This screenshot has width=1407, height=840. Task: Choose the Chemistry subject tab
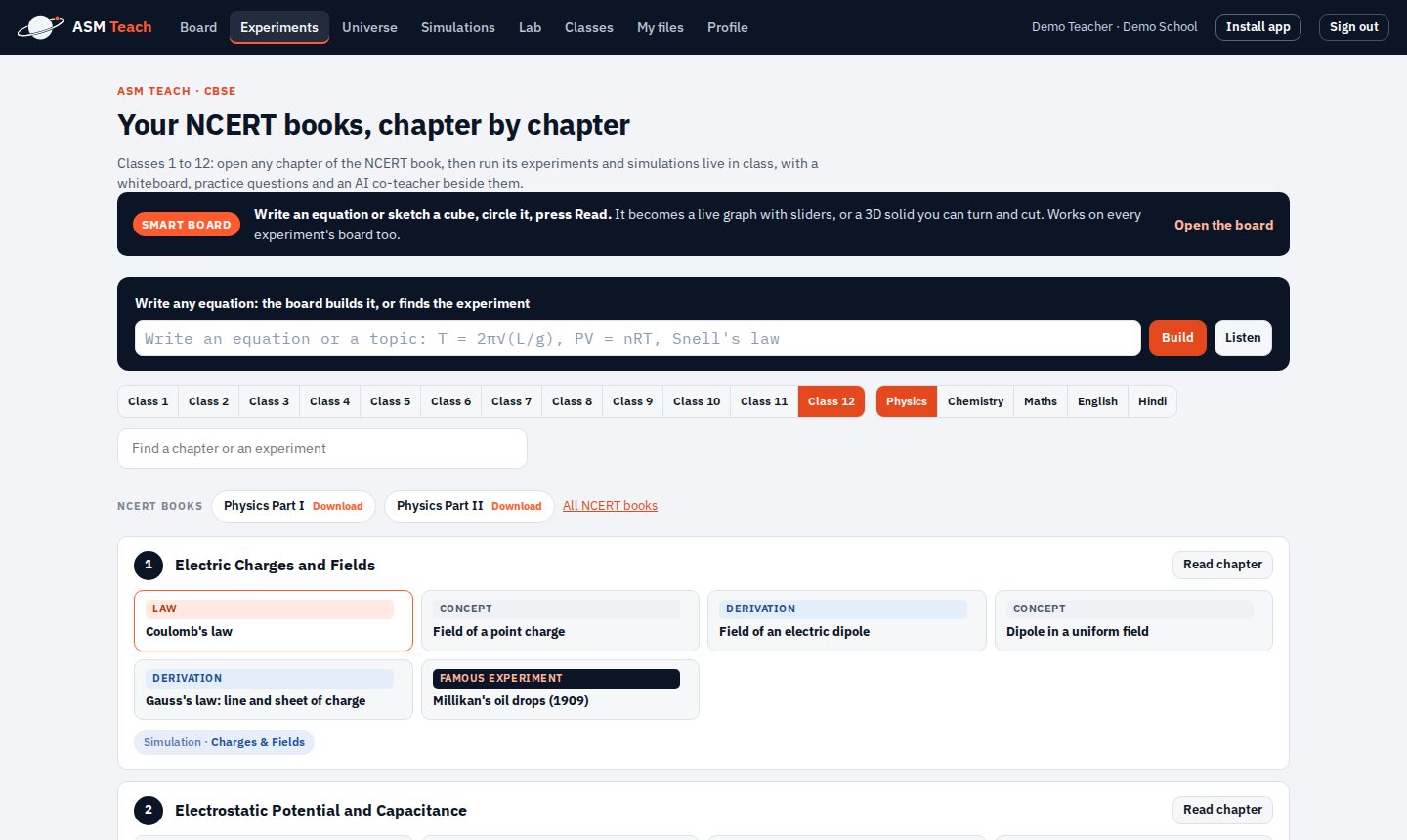pos(976,401)
